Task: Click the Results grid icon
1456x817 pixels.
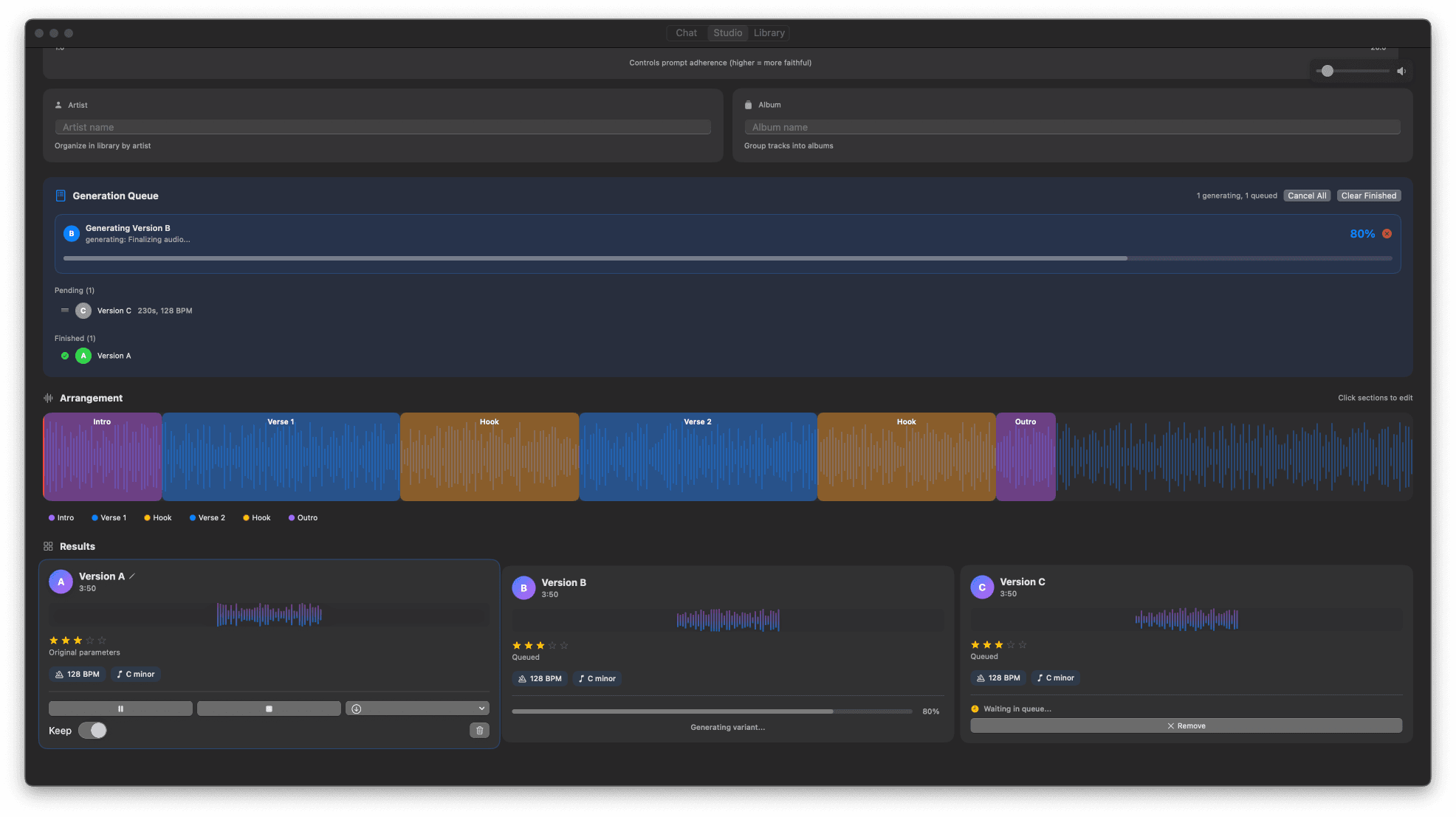Action: pyautogui.click(x=48, y=546)
